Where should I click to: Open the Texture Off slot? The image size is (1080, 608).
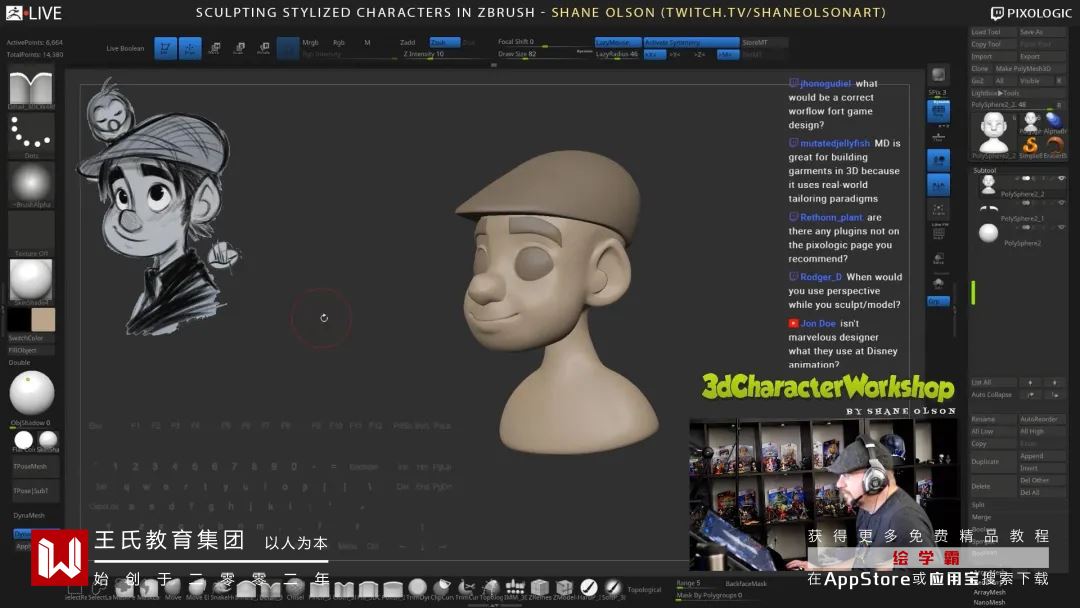(31, 234)
